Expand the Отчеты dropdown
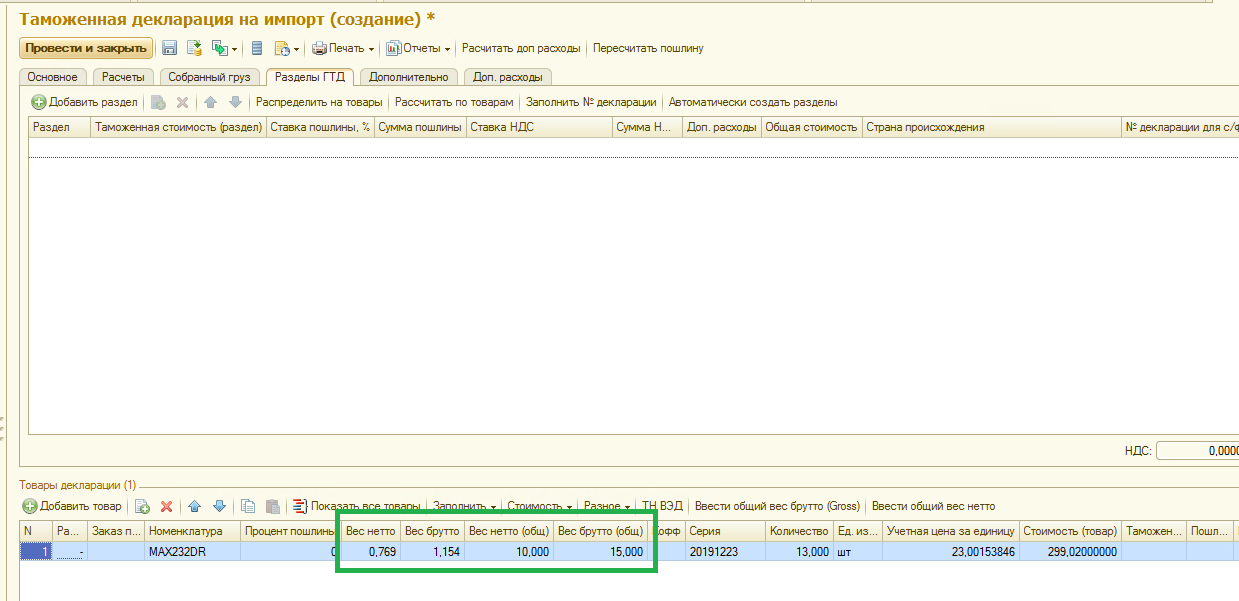This screenshot has width=1239, height=601. point(419,48)
